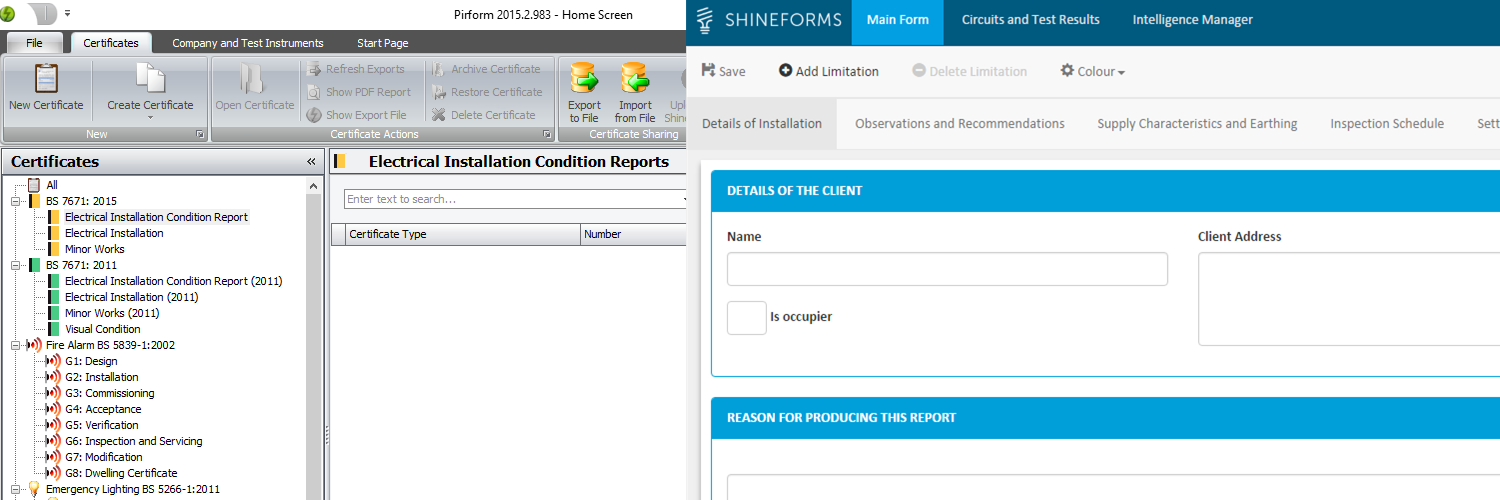
Task: Select G4: Acceptance fire alarm certificate
Action: point(103,409)
